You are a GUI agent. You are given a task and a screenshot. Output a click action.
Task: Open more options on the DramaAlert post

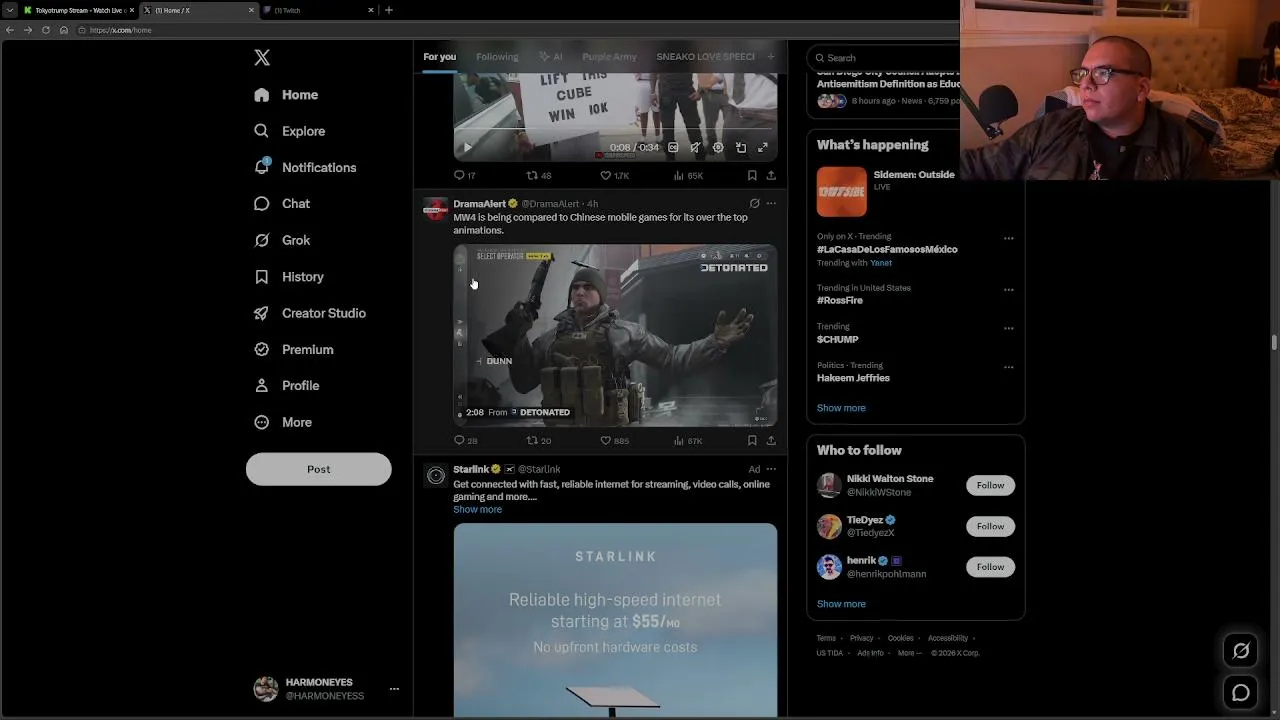[771, 204]
